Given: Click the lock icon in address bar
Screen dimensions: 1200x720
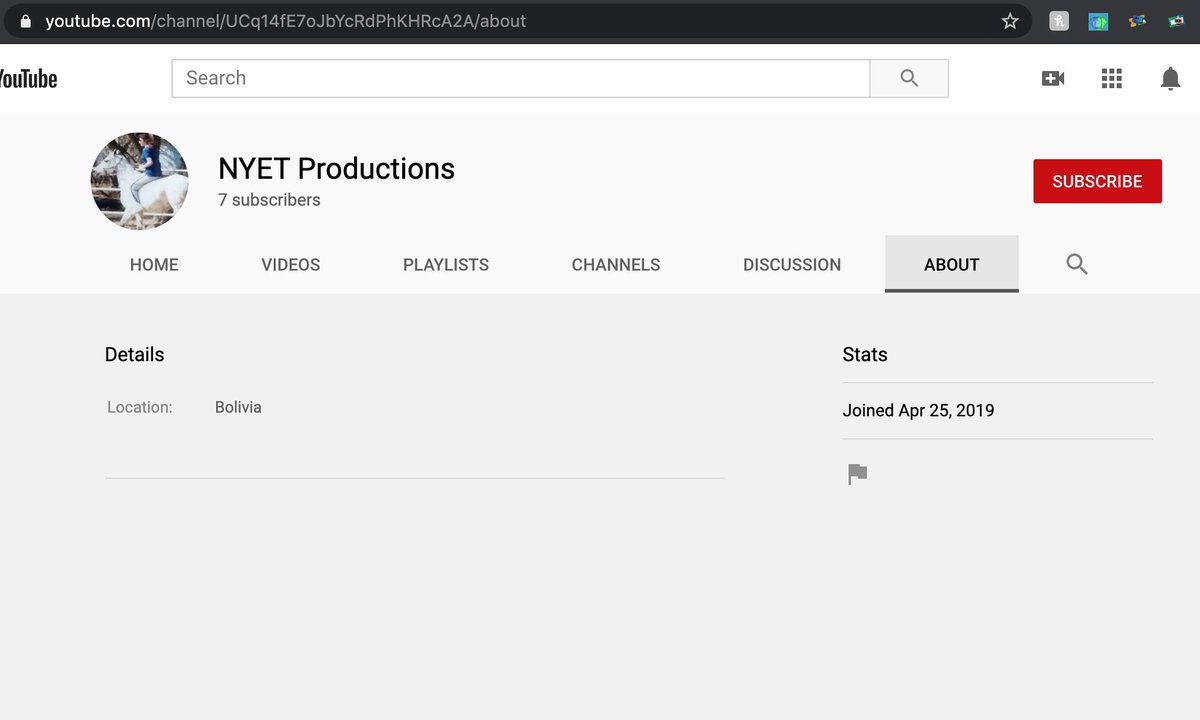Looking at the screenshot, I should [x=25, y=21].
